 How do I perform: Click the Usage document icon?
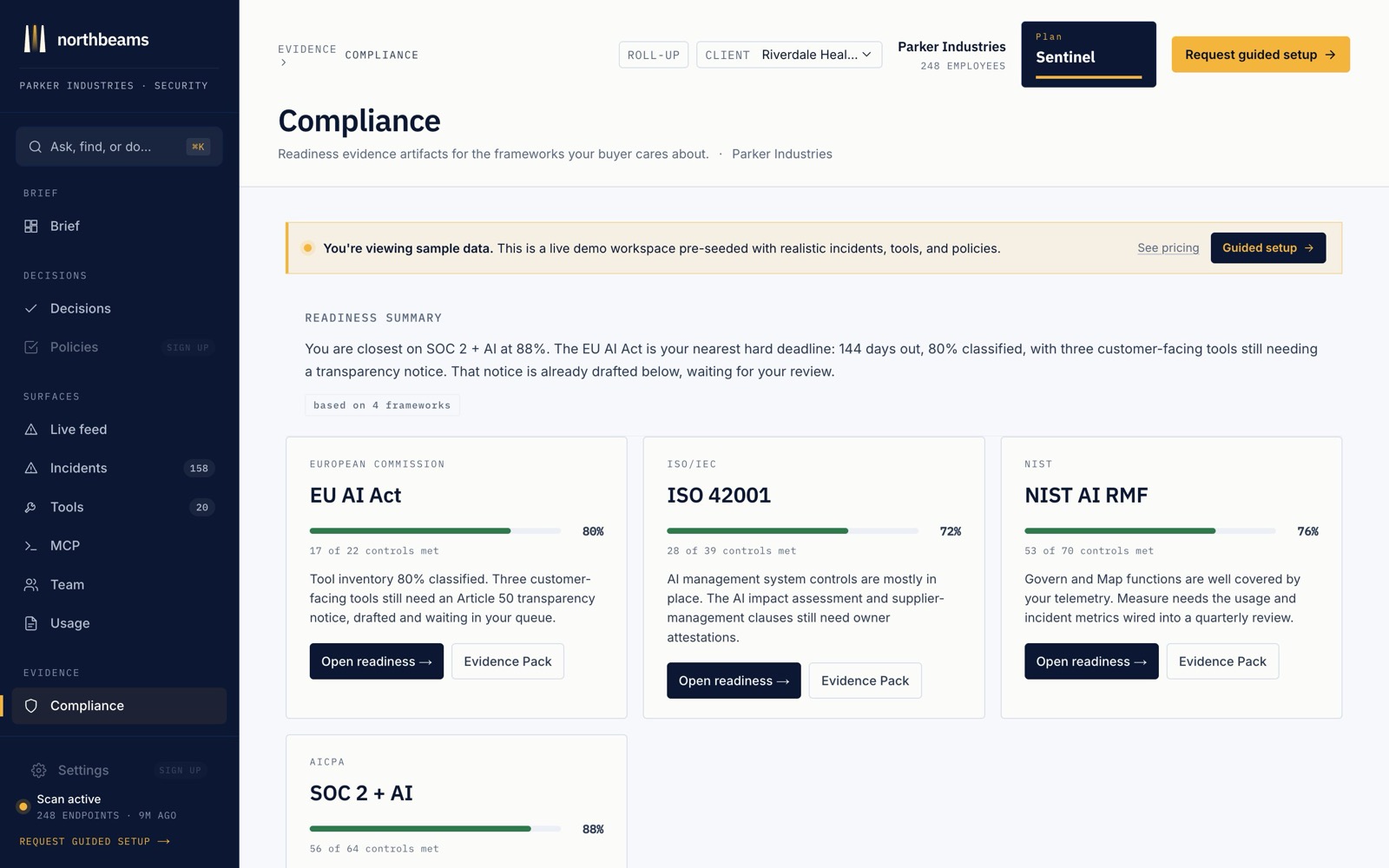point(31,623)
